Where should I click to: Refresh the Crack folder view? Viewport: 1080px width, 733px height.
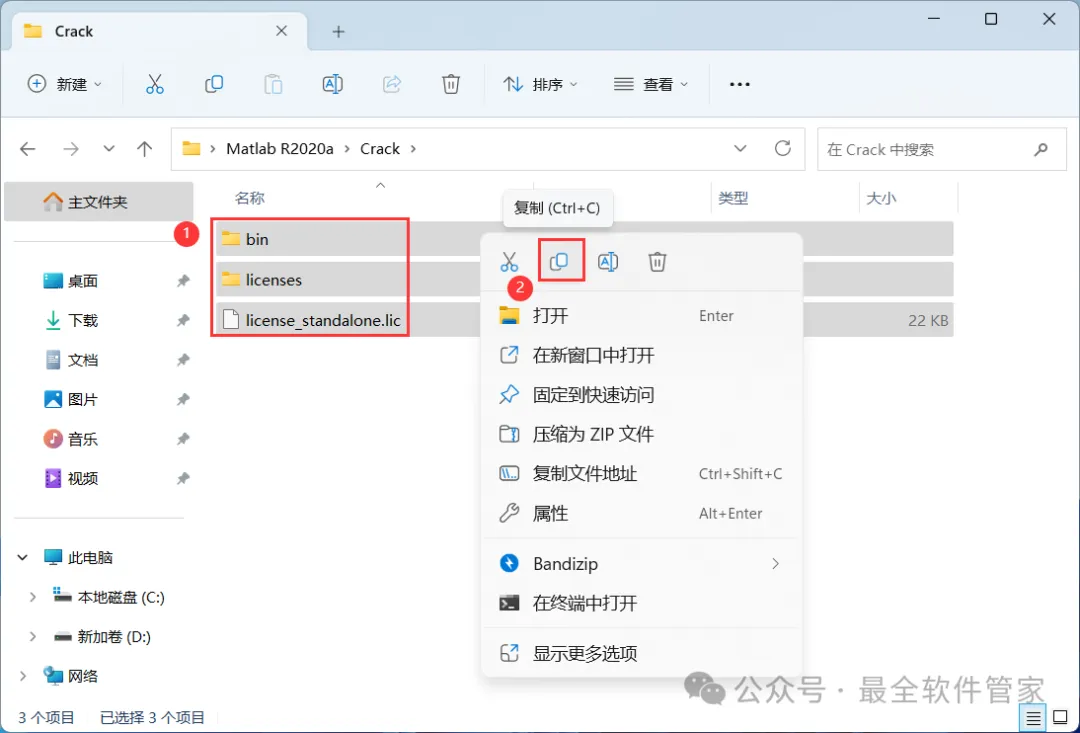pos(782,148)
